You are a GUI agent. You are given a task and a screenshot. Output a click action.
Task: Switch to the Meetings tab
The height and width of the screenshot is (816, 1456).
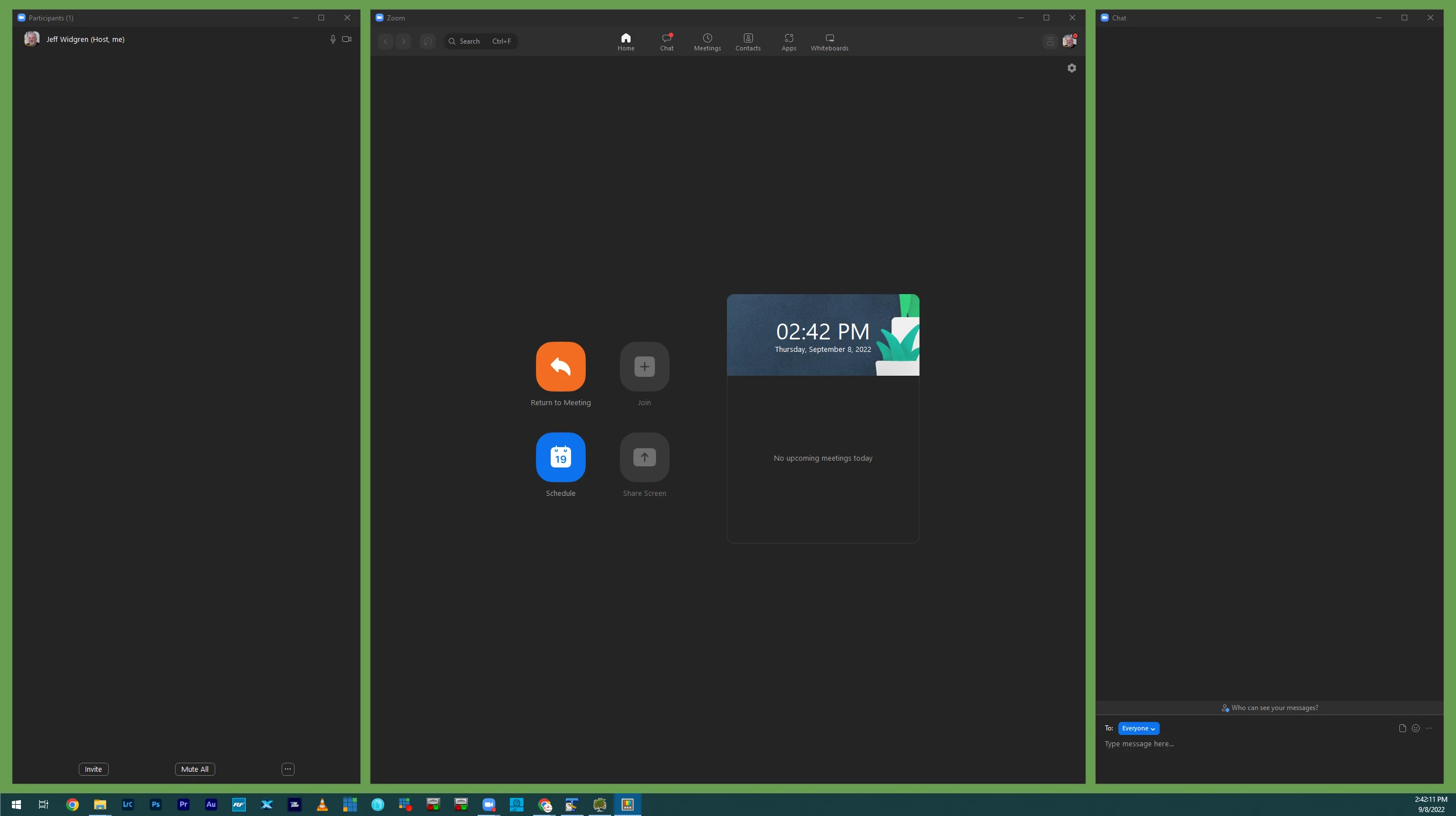tap(707, 42)
